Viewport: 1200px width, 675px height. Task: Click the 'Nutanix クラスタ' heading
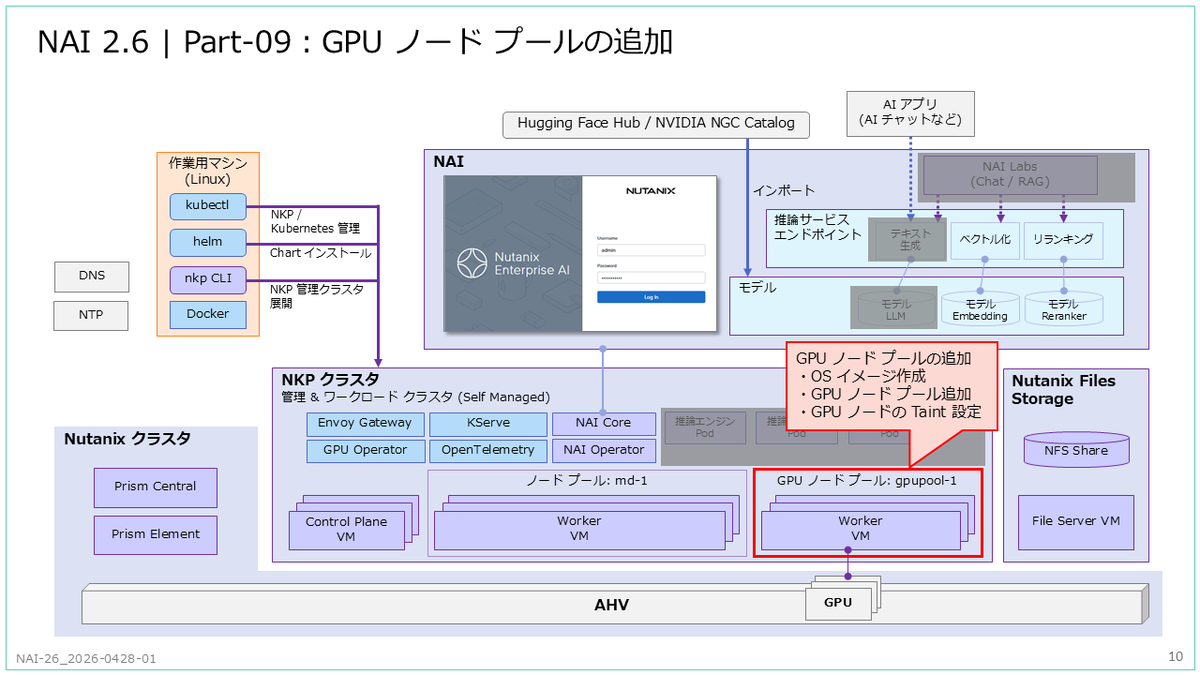tap(127, 439)
